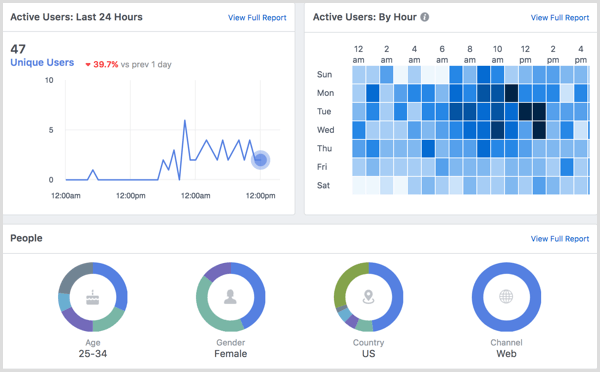Click the People section heading

coord(26,238)
